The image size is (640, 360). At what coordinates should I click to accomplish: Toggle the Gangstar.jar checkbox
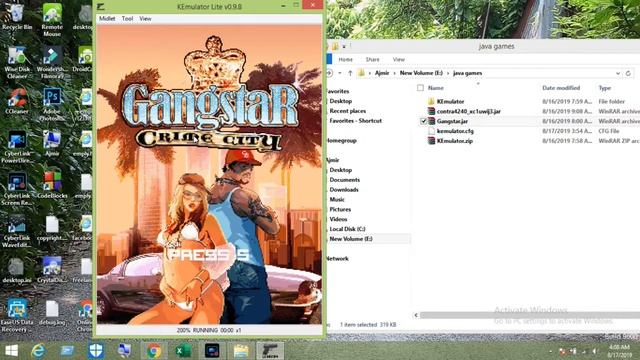423,121
